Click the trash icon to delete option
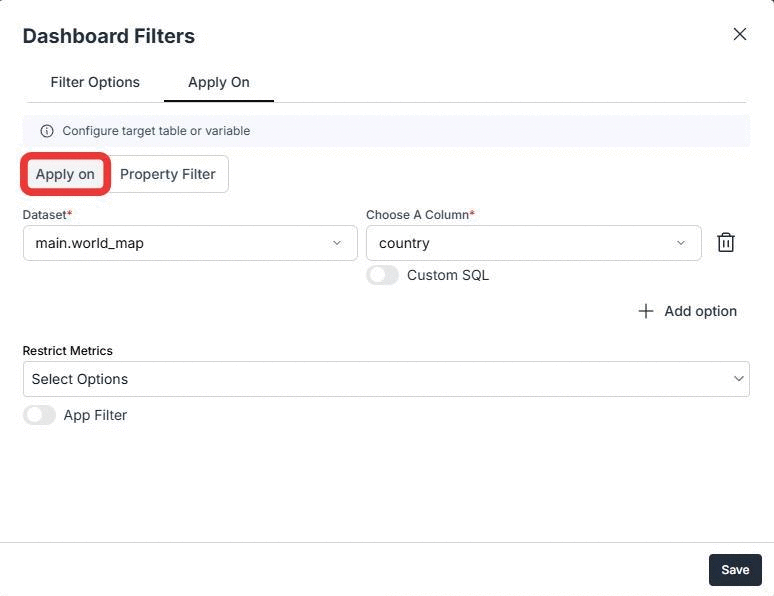774x596 pixels. click(x=726, y=242)
